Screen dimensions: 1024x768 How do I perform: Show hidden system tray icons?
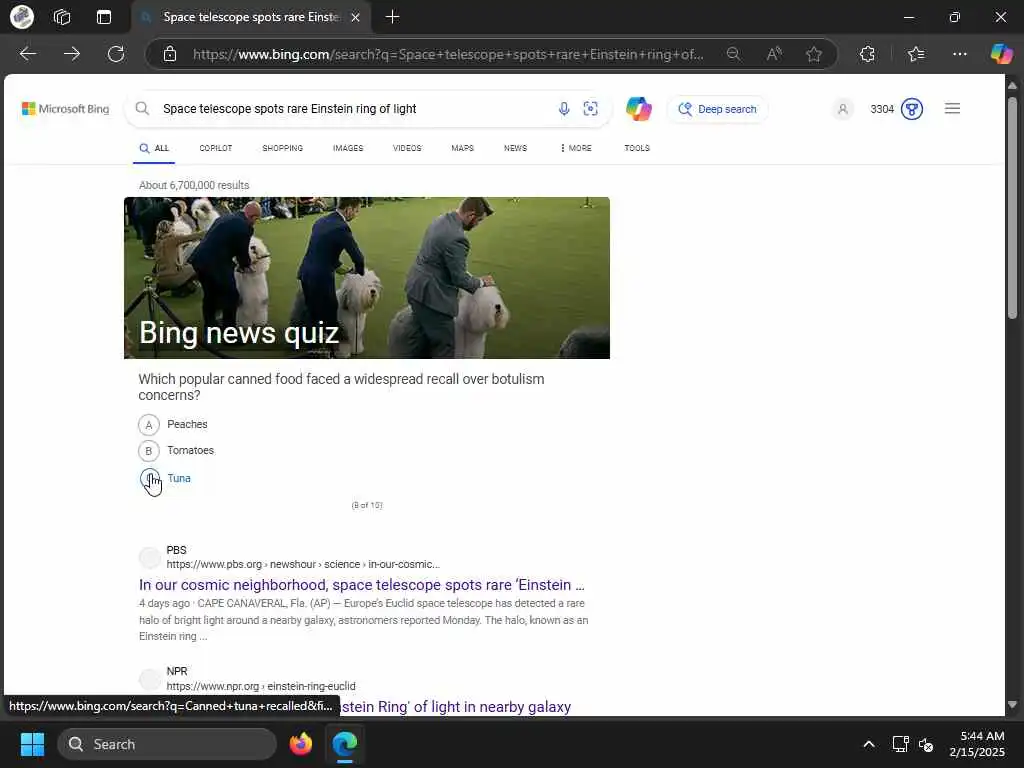tap(869, 744)
